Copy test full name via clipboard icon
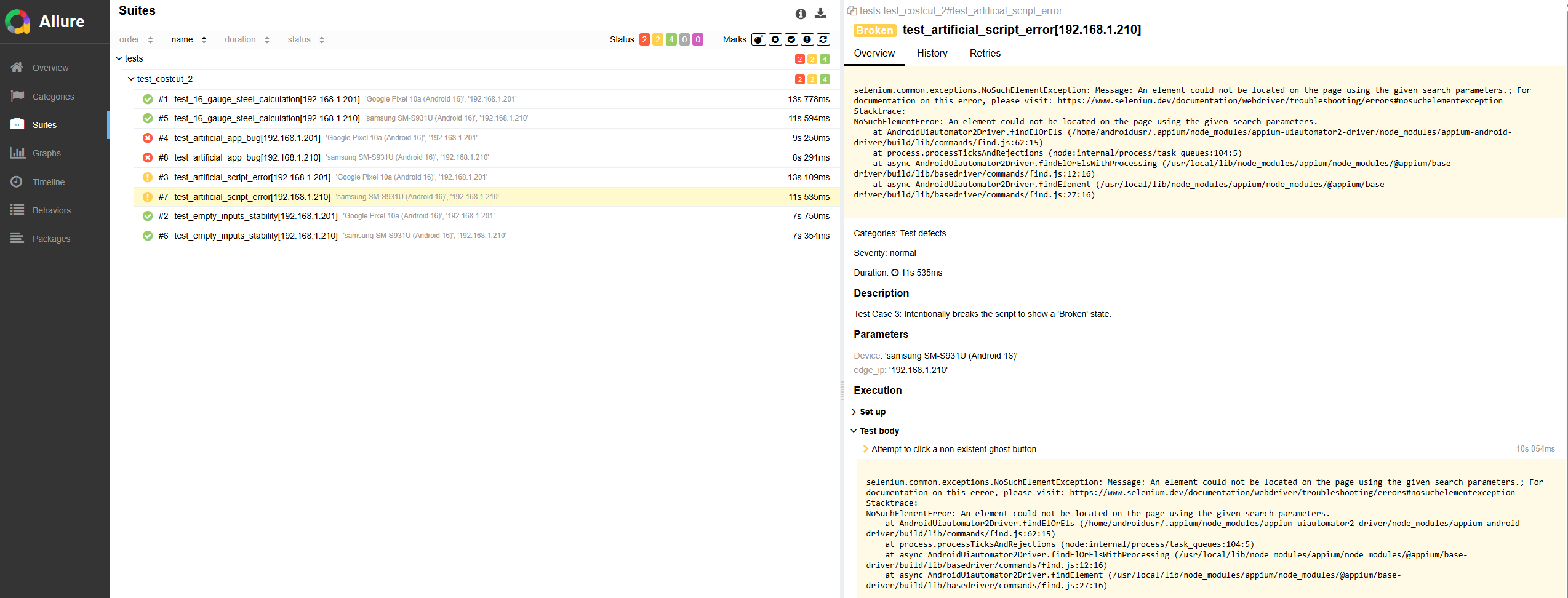The width and height of the screenshot is (1568, 598). (852, 10)
